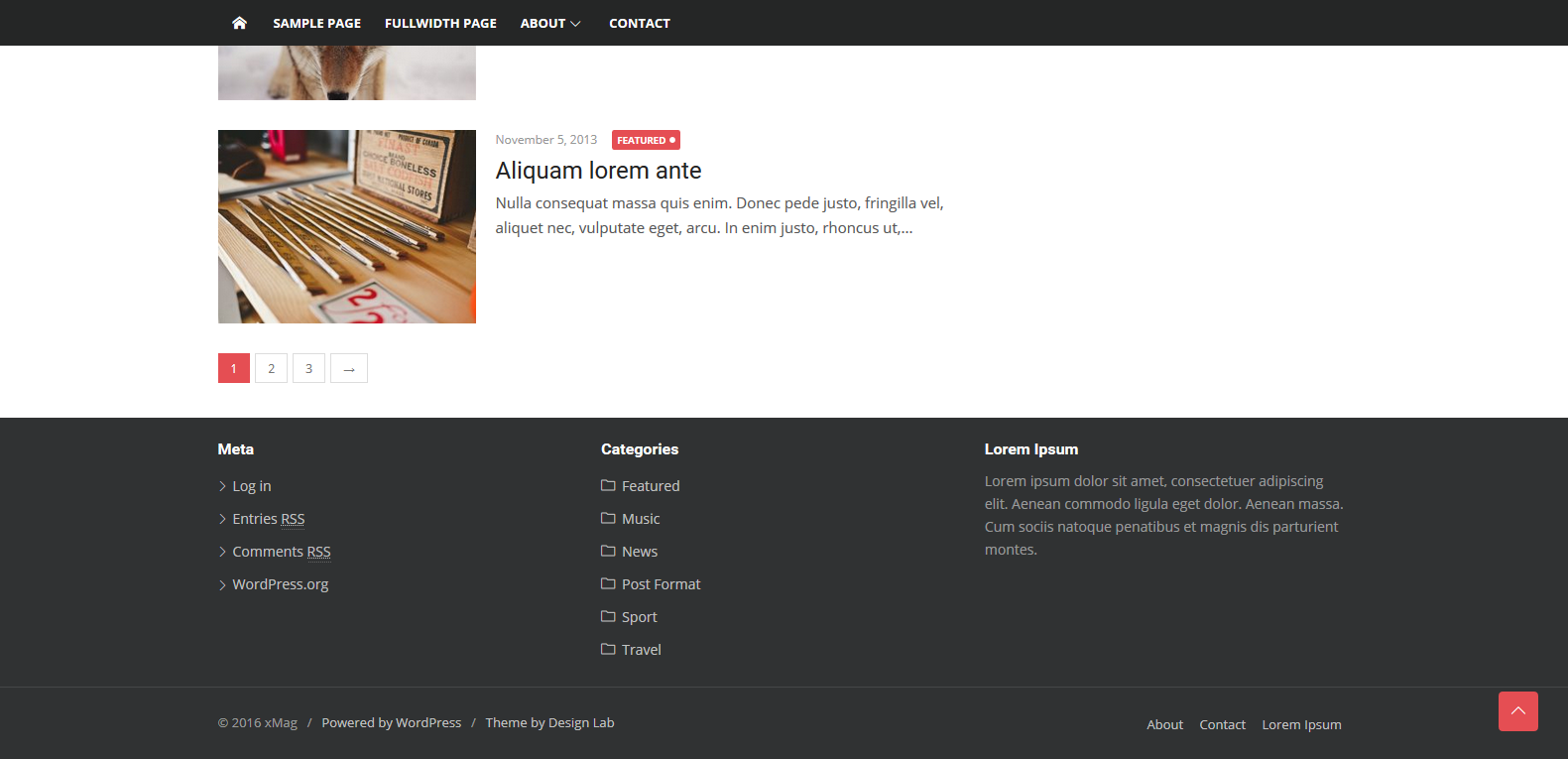Click the scroll-to-top arrow button
Image resolution: width=1568 pixels, height=759 pixels.
click(x=1517, y=711)
